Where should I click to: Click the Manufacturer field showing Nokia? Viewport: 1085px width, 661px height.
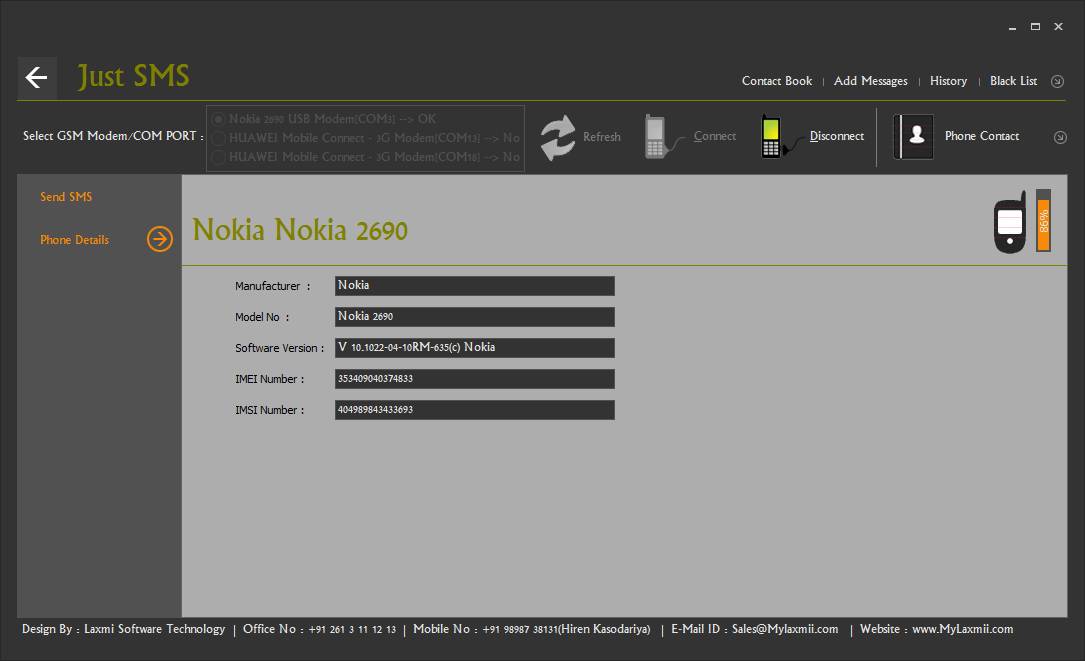pyautogui.click(x=475, y=286)
